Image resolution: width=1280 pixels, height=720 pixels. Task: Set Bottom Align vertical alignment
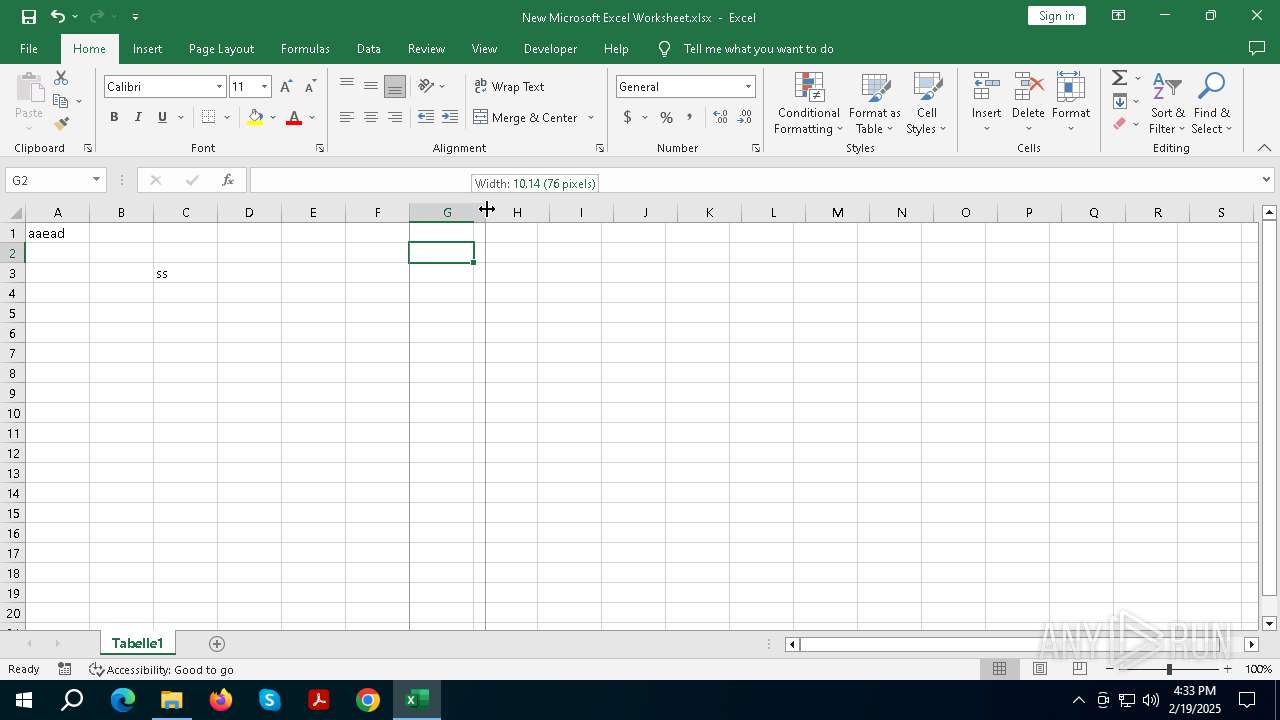pos(395,86)
